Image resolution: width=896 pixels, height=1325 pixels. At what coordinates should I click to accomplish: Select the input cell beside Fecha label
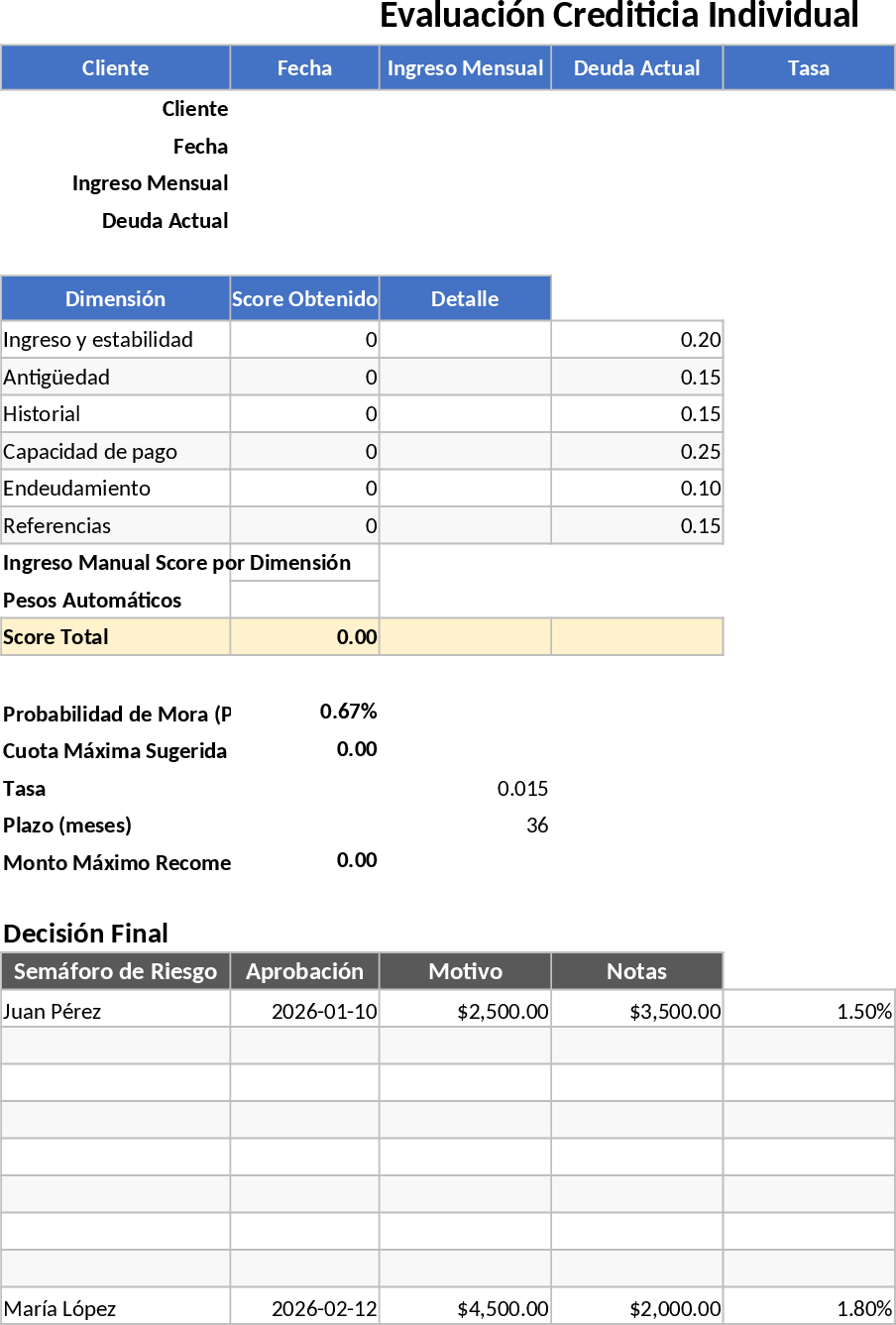pyautogui.click(x=304, y=146)
